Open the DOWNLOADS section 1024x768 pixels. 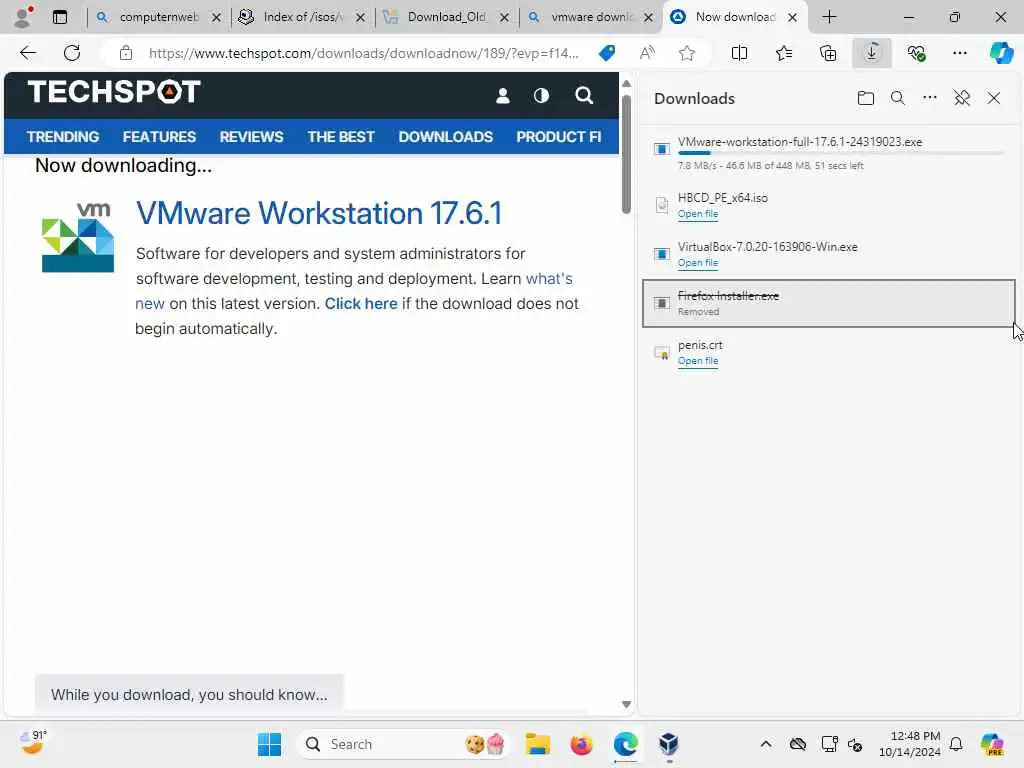tap(445, 136)
